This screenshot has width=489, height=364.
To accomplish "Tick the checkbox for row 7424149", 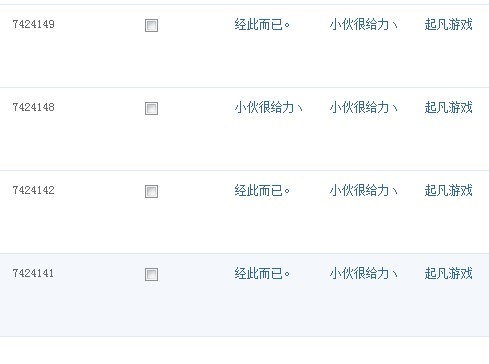I will (x=151, y=25).
